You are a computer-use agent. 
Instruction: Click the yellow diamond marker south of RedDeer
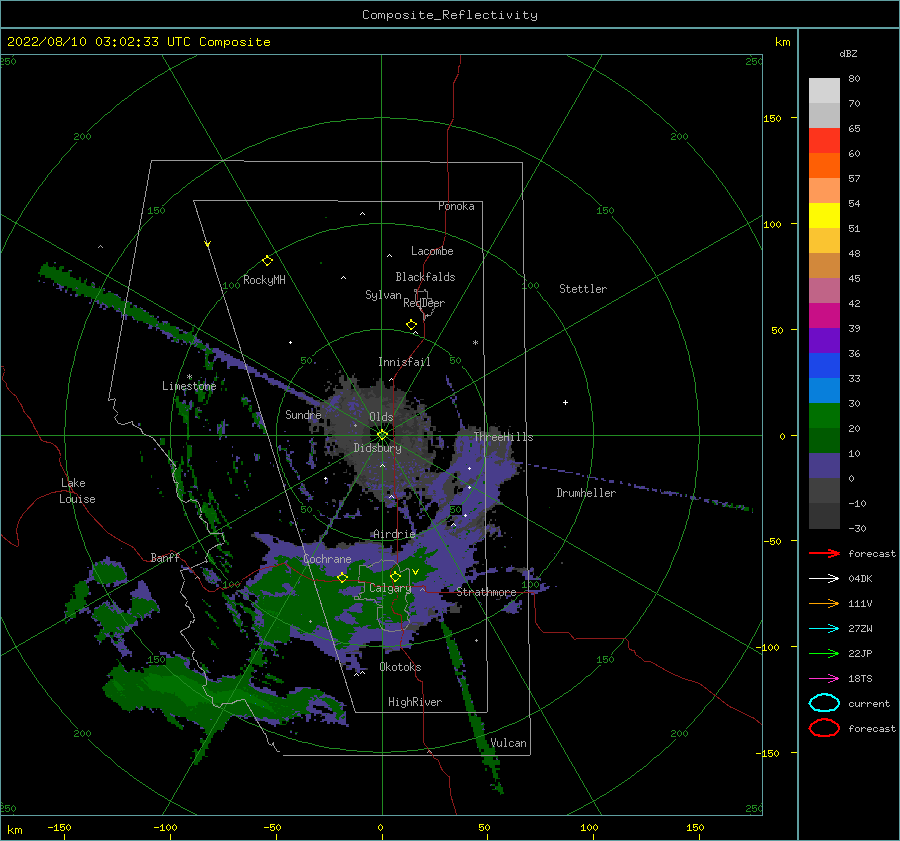pos(411,324)
